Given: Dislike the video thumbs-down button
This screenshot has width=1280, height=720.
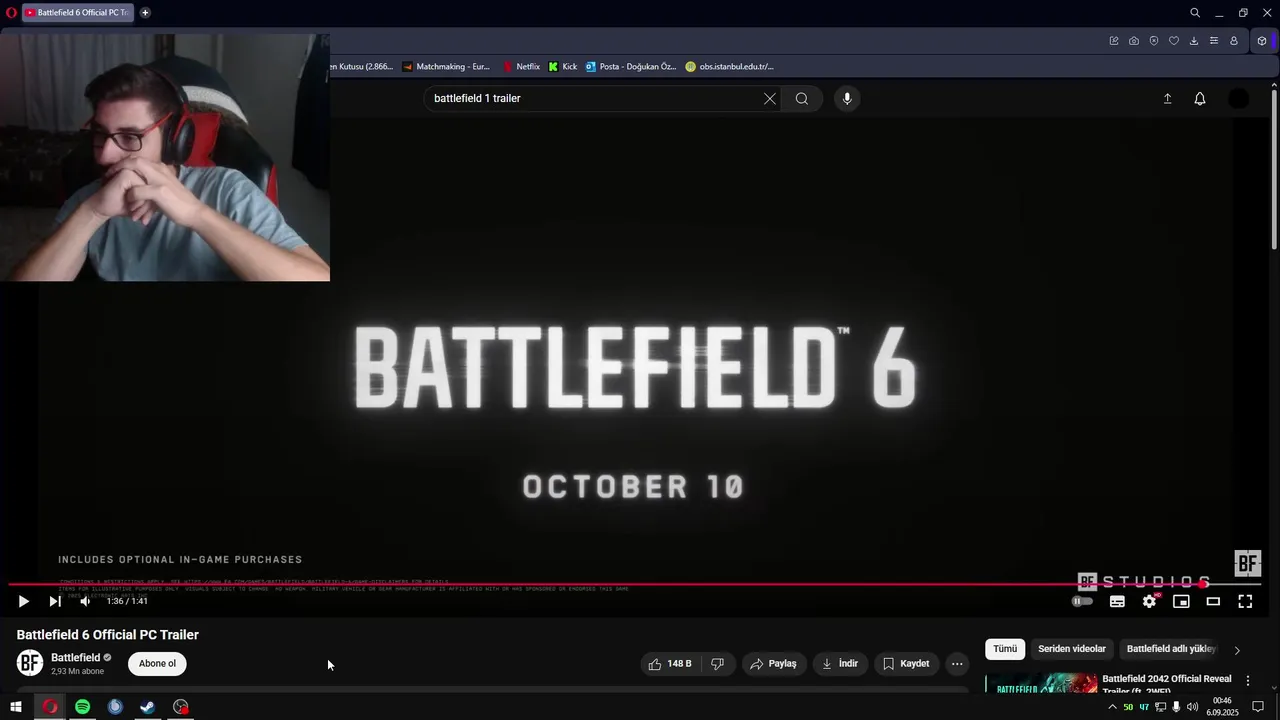Looking at the screenshot, I should point(718,664).
